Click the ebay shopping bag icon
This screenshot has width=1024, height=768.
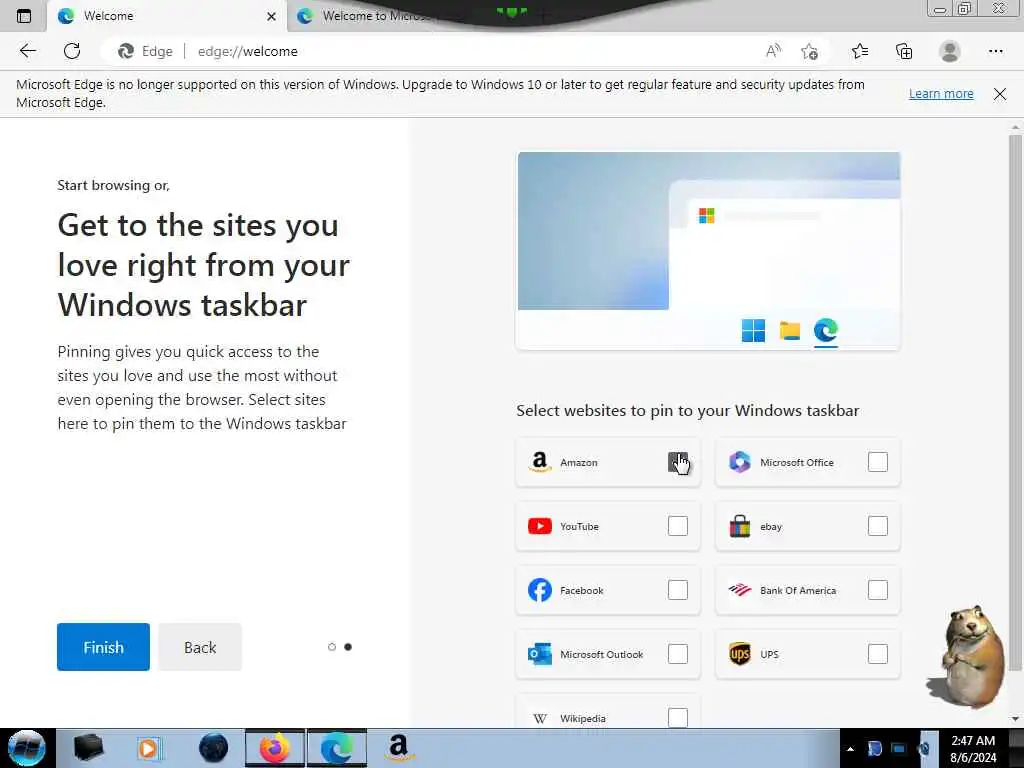(x=739, y=526)
